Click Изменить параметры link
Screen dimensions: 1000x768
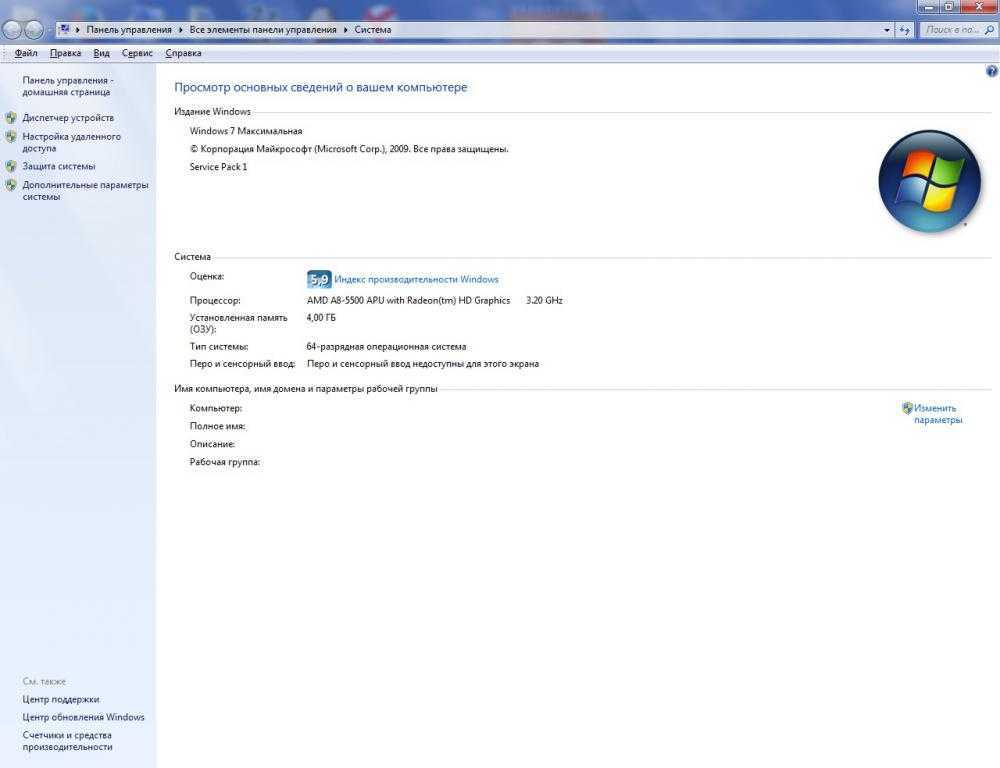[x=938, y=414]
